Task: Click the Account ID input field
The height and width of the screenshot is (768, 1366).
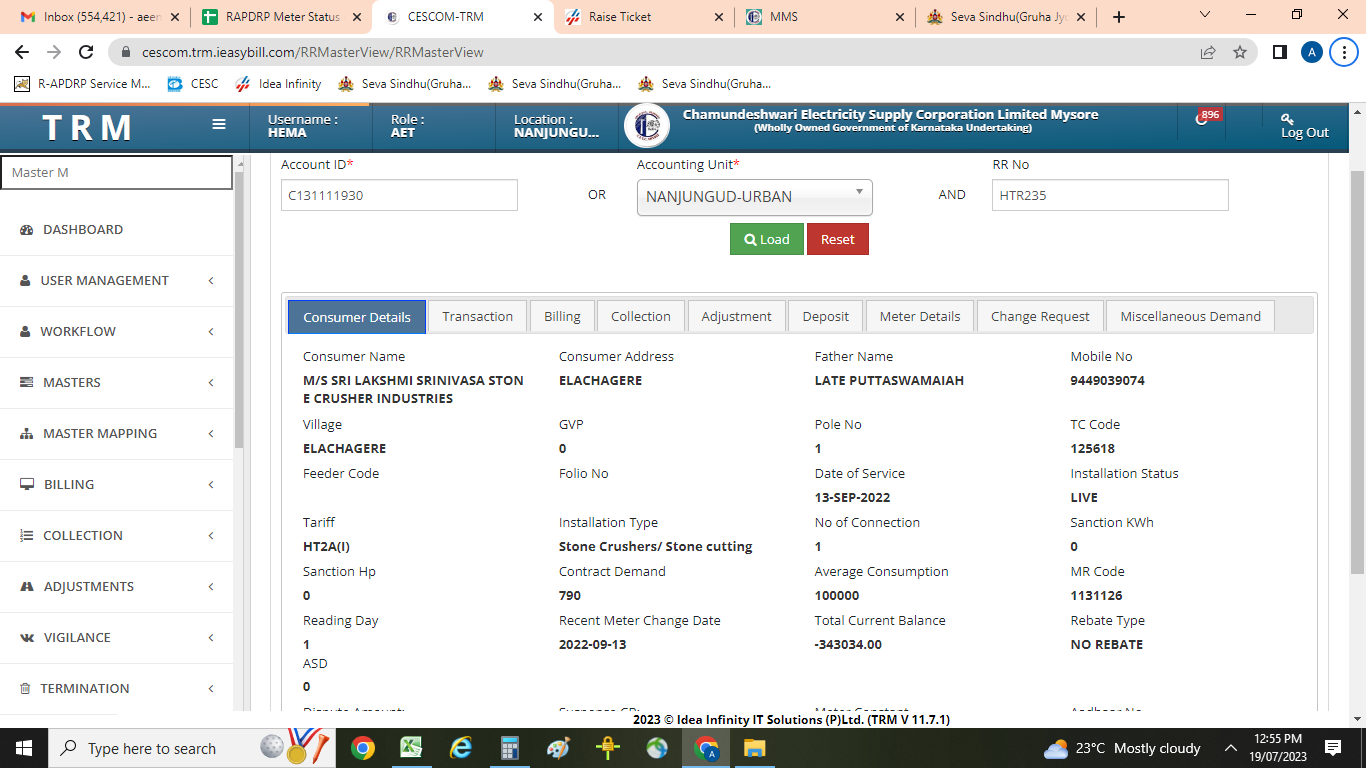Action: [399, 195]
